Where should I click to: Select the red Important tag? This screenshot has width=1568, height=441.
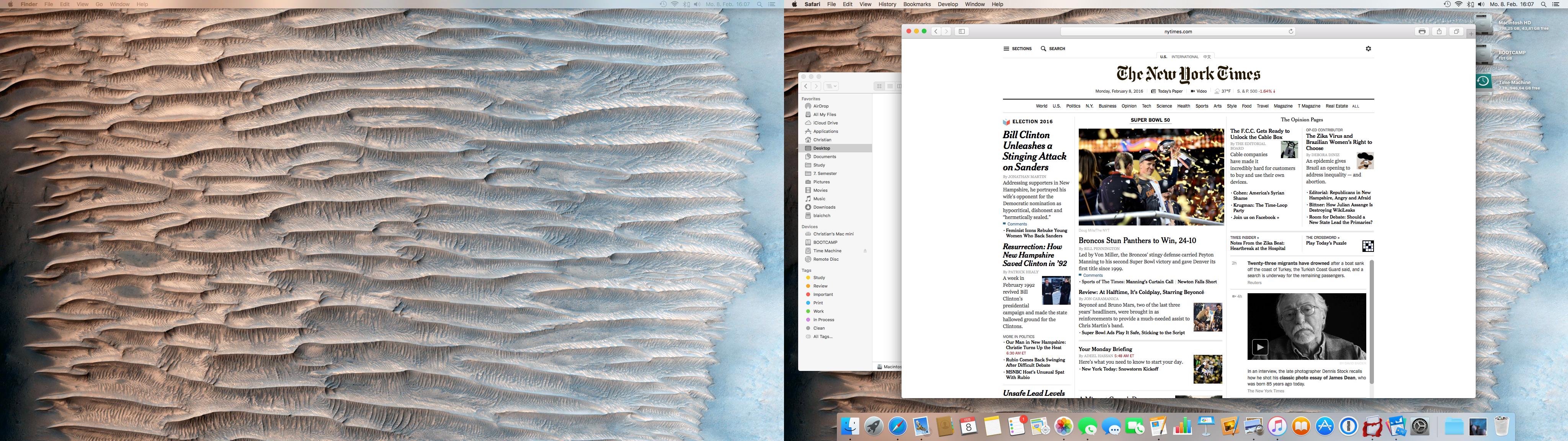point(822,294)
